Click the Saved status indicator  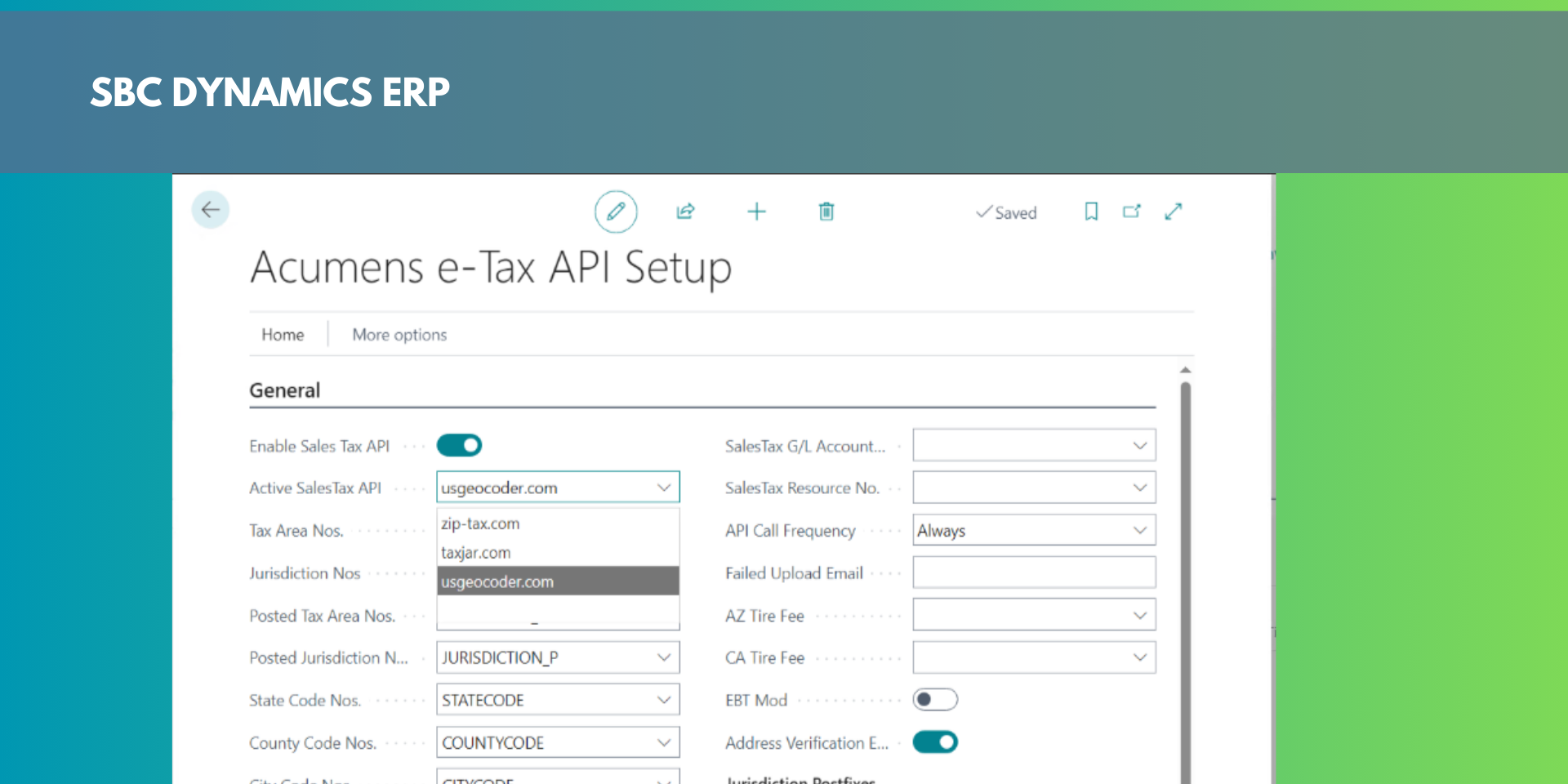coord(1006,212)
